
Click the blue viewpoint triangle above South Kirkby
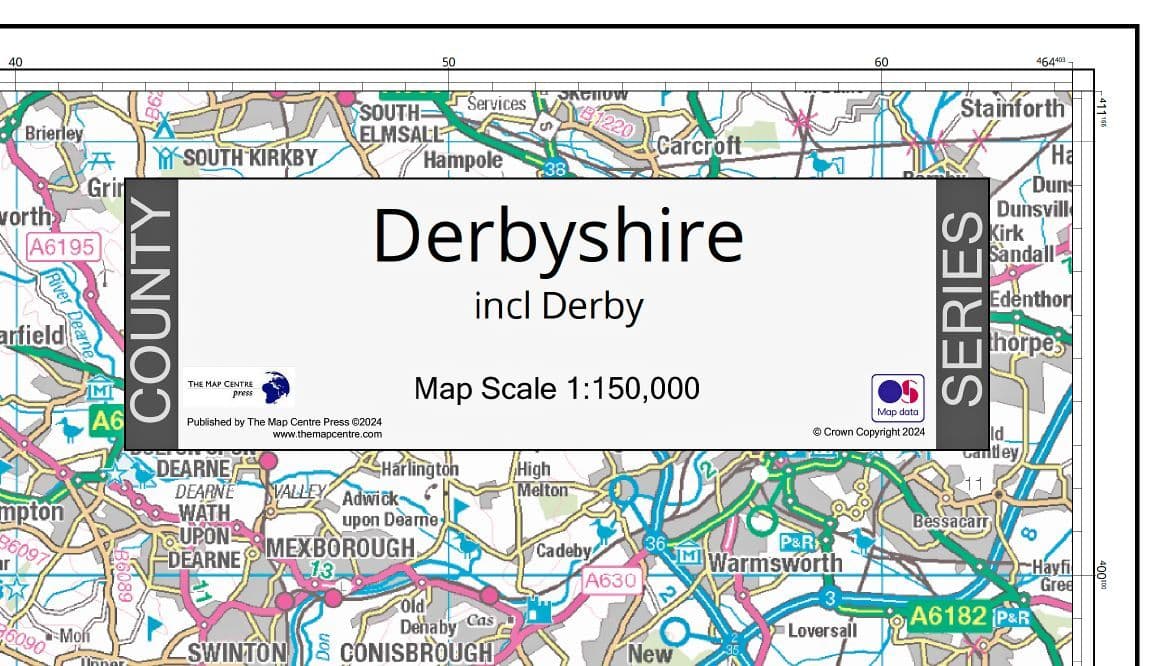coord(163,126)
